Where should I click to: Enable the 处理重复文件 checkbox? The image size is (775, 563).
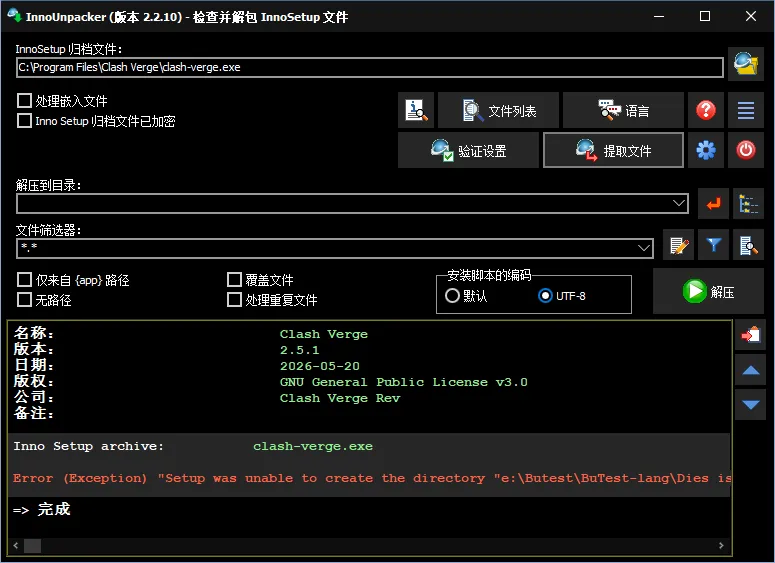[x=234, y=300]
